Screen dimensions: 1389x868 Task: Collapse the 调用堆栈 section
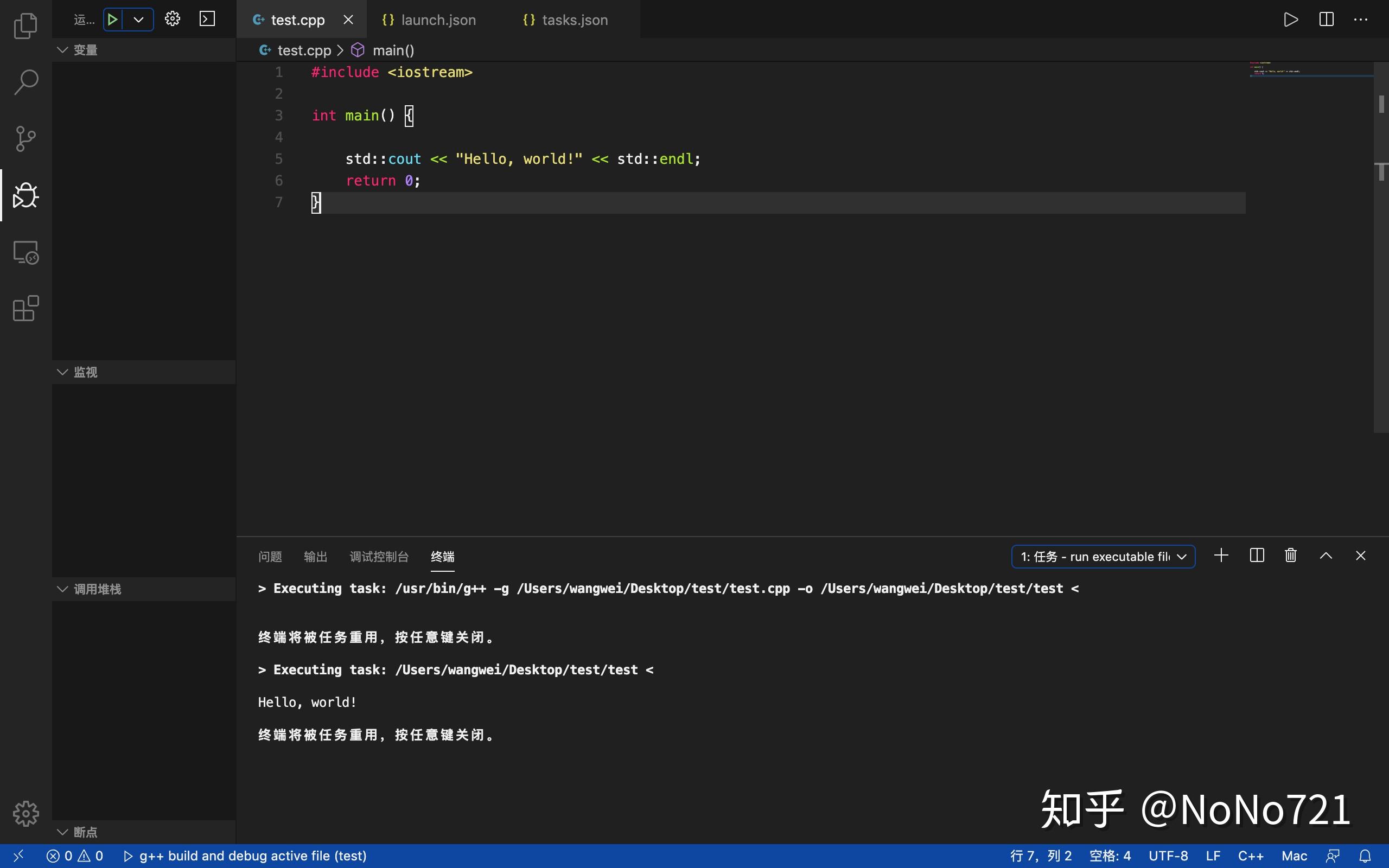62,589
